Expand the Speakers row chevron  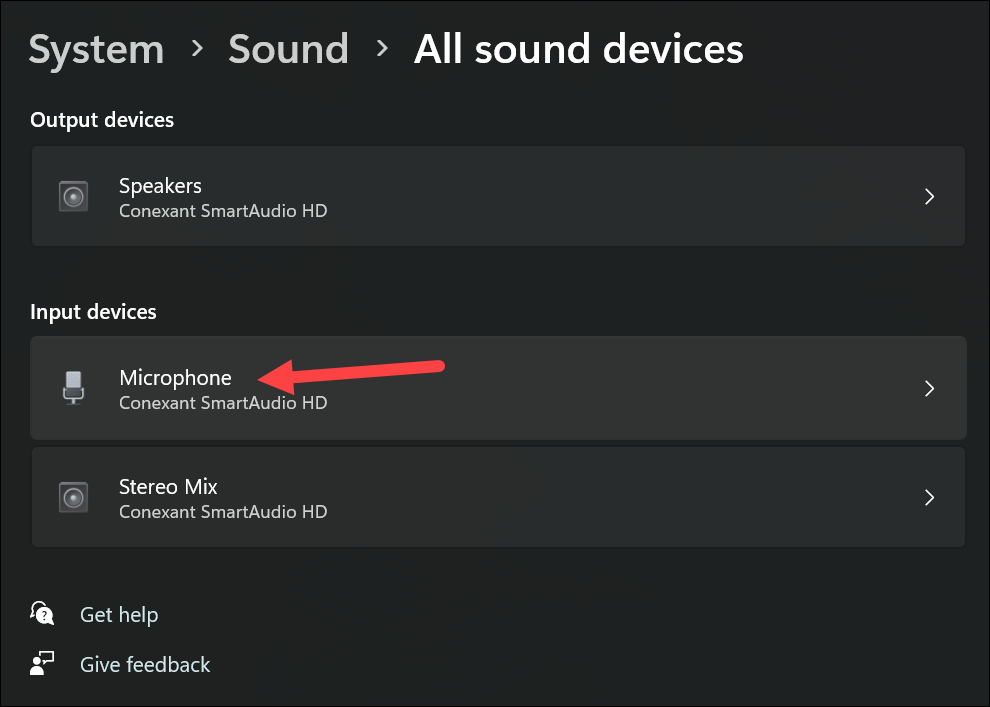coord(929,196)
